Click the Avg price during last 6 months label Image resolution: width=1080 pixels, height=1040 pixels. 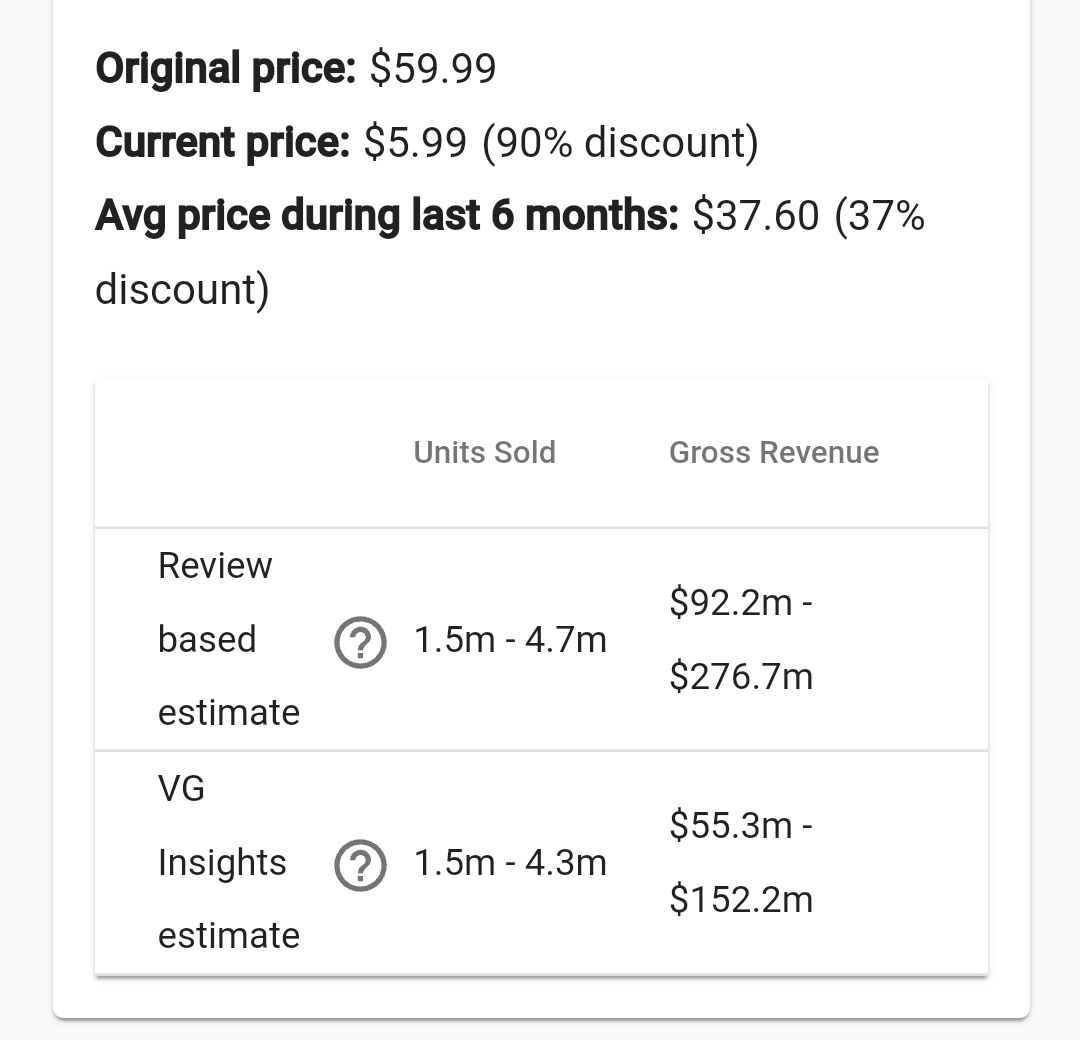(387, 216)
